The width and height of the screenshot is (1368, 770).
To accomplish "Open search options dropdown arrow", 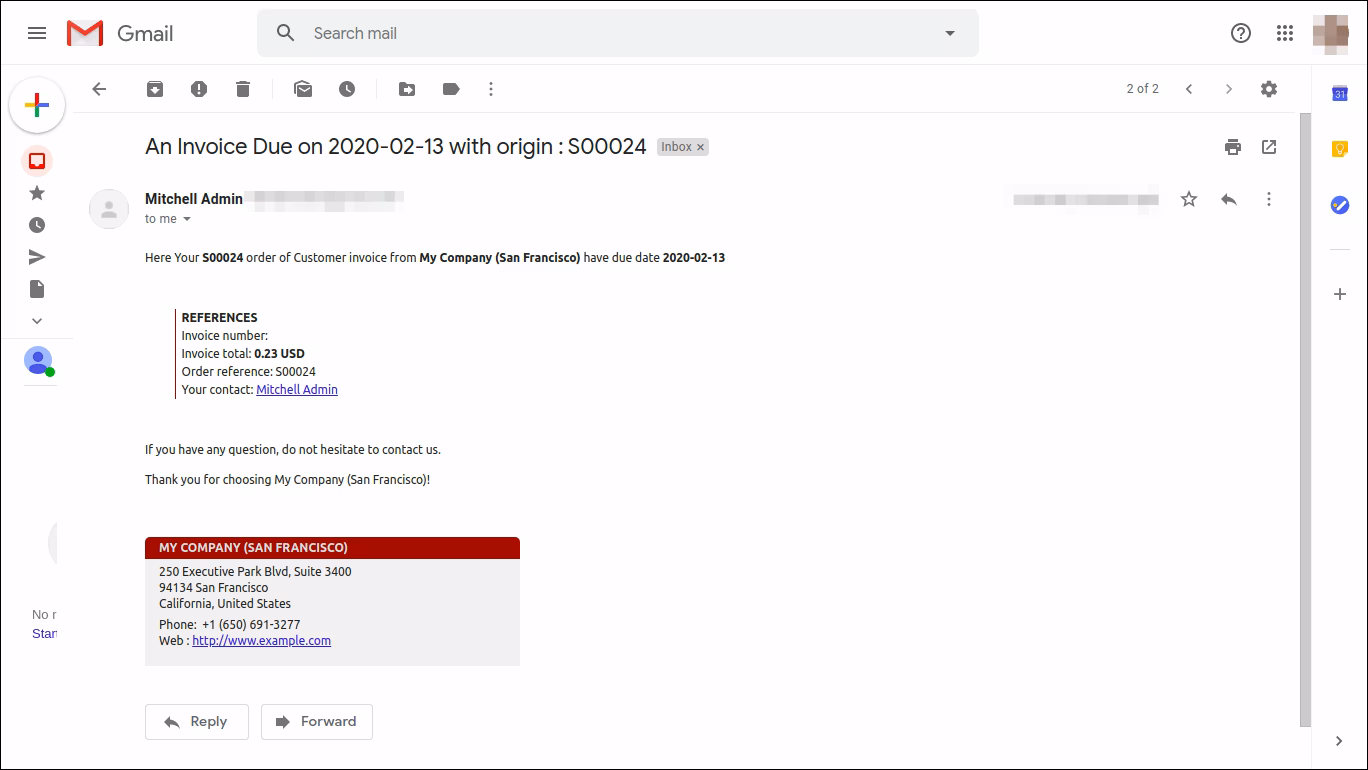I will (x=950, y=33).
